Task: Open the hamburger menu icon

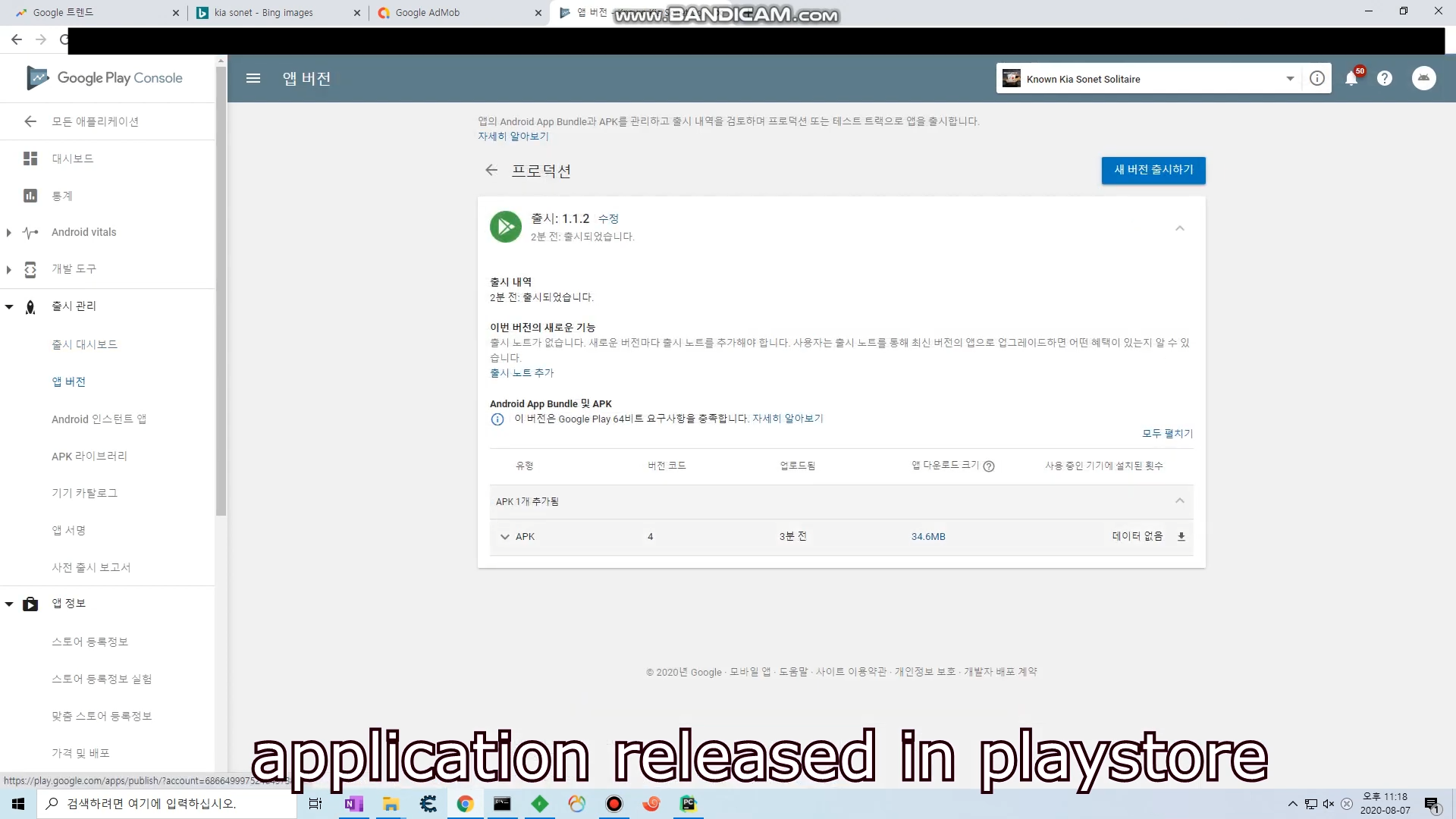Action: (x=253, y=78)
